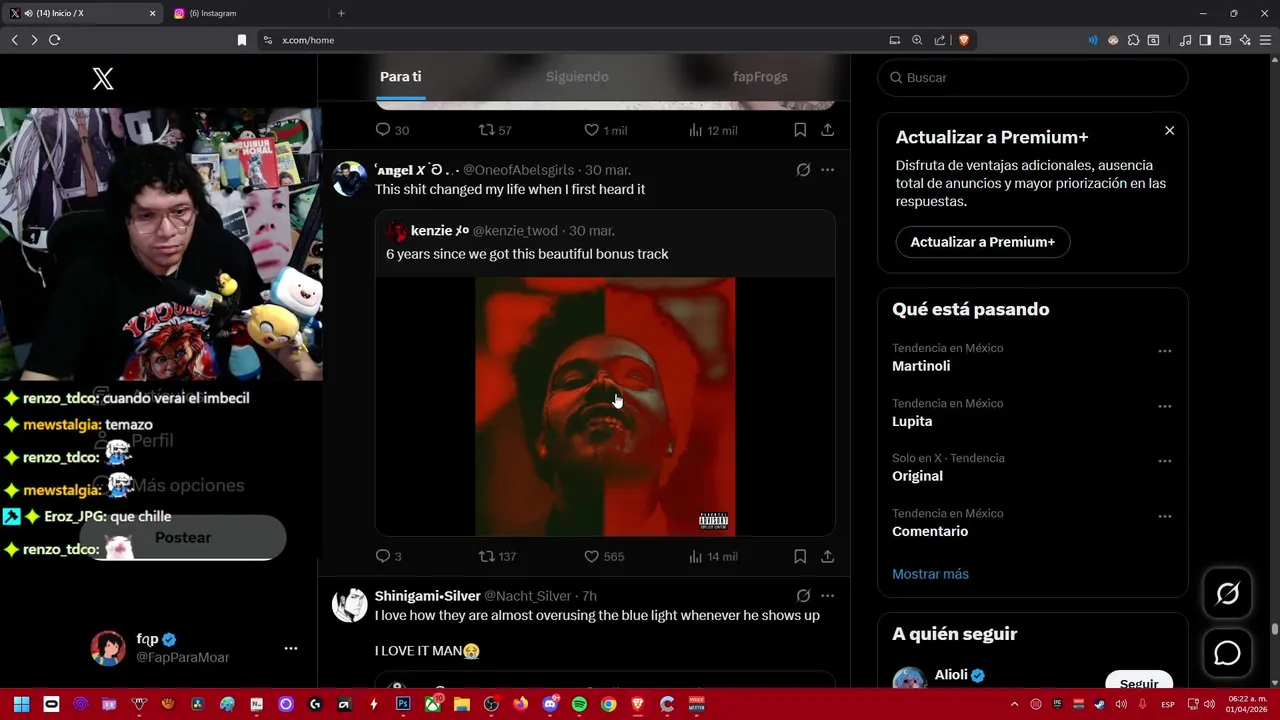Share the top post with 1 mil likes

tap(828, 130)
